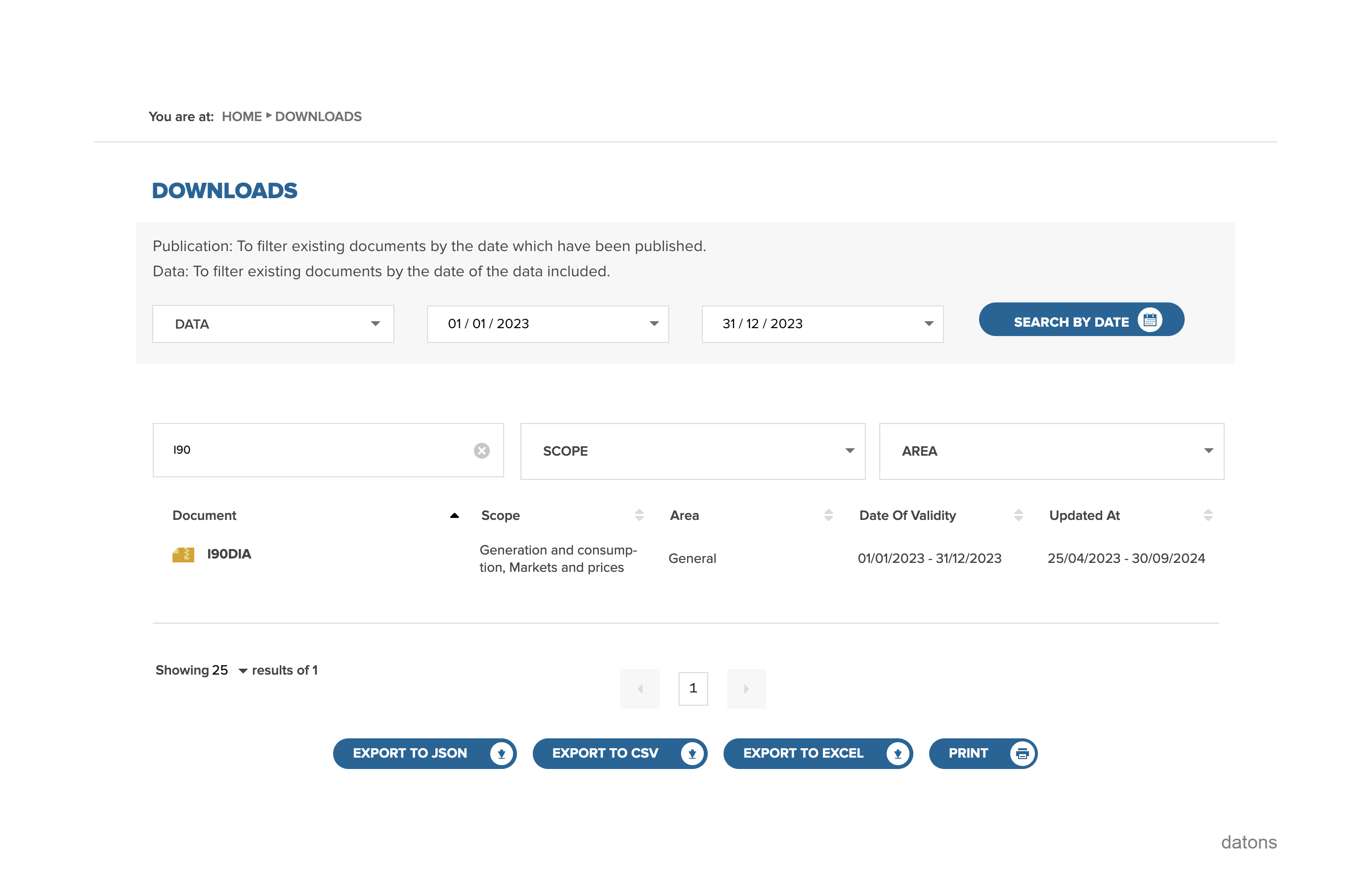Click download icon on Export to Excel
Screen dimensions: 1372x896
(897, 754)
